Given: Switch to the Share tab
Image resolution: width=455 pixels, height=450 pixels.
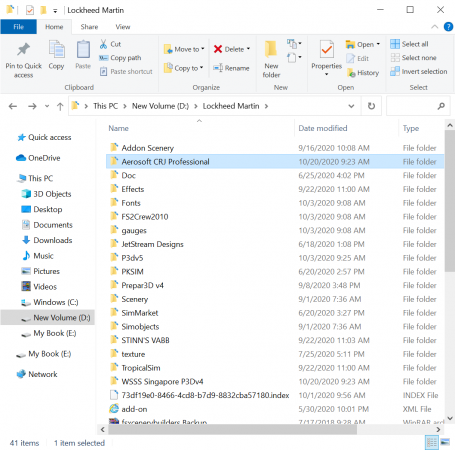Looking at the screenshot, I should click(89, 27).
